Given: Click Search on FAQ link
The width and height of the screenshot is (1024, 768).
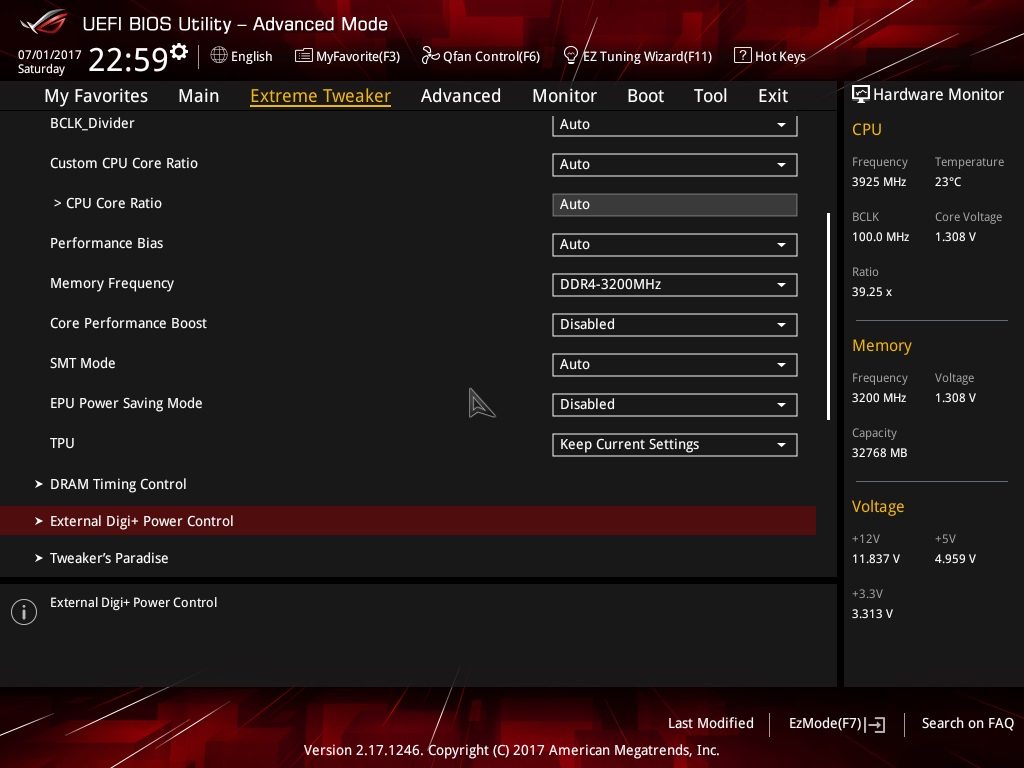Looking at the screenshot, I should tap(968, 723).
